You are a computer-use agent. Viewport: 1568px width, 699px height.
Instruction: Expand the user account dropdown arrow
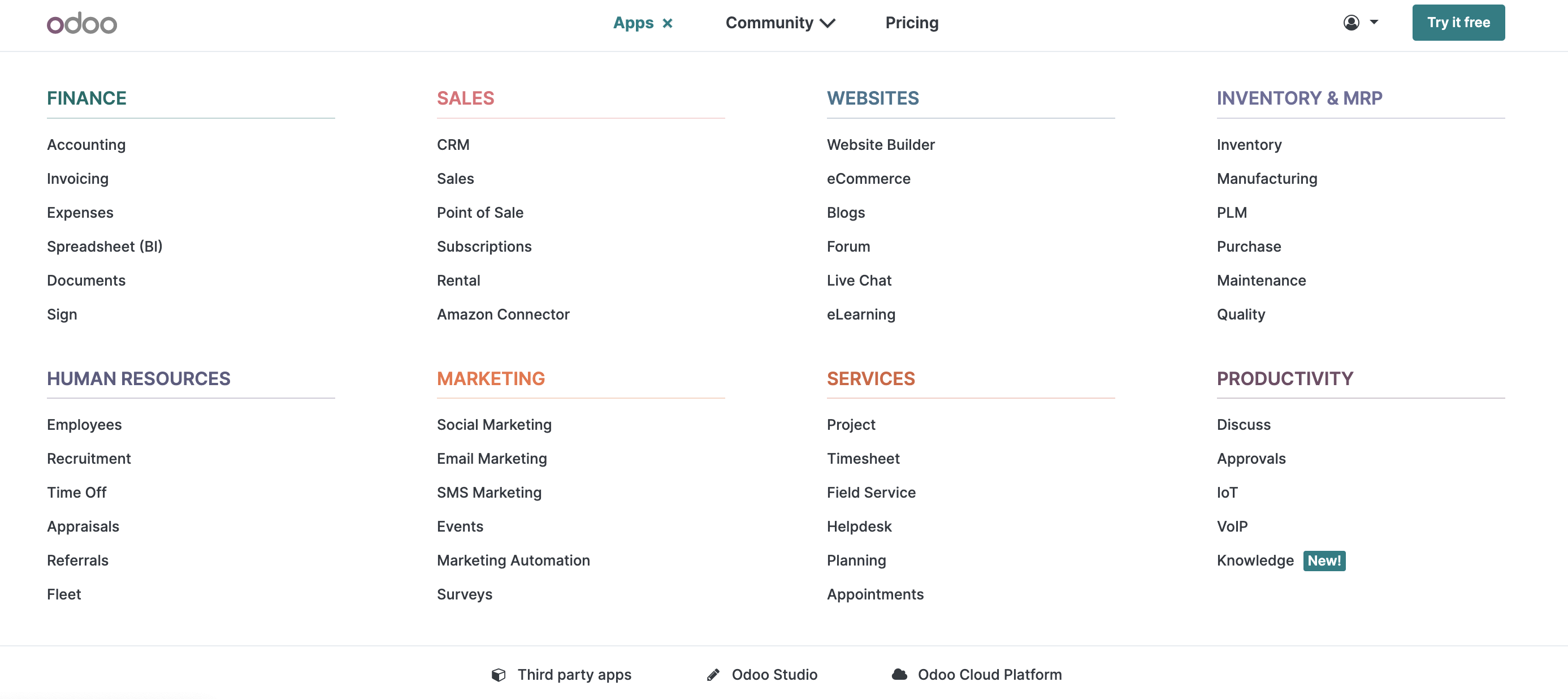click(1374, 23)
